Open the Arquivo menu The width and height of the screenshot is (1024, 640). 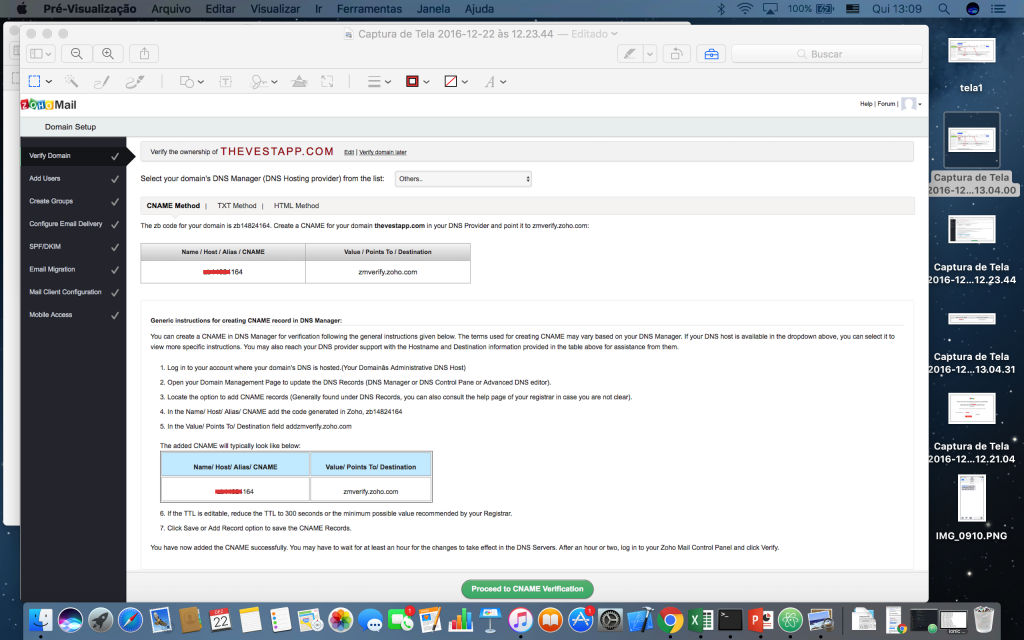[171, 8]
